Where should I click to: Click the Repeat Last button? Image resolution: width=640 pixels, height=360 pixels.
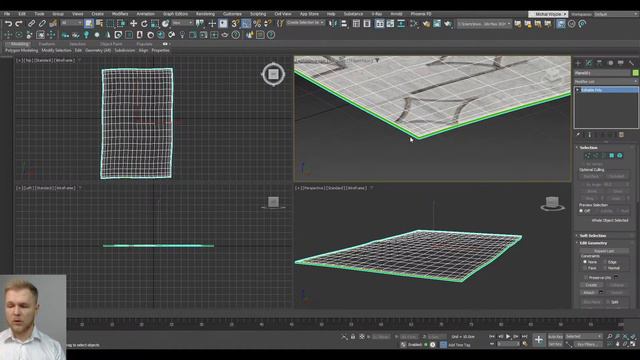(x=604, y=251)
